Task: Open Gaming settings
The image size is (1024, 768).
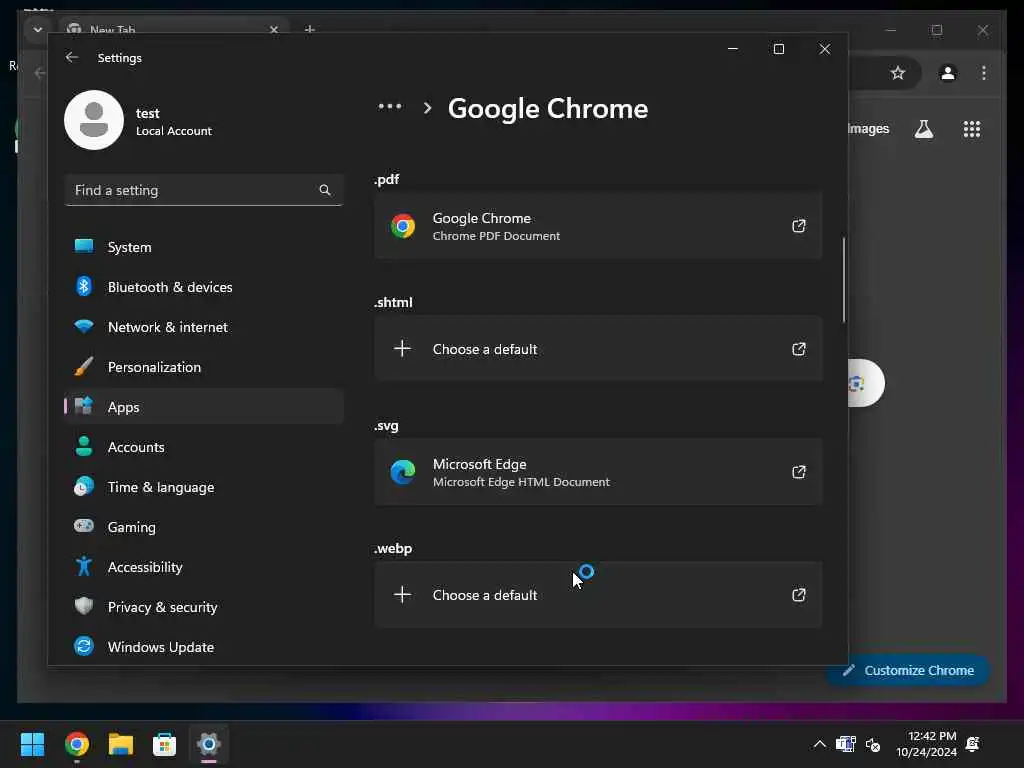Action: (204, 527)
